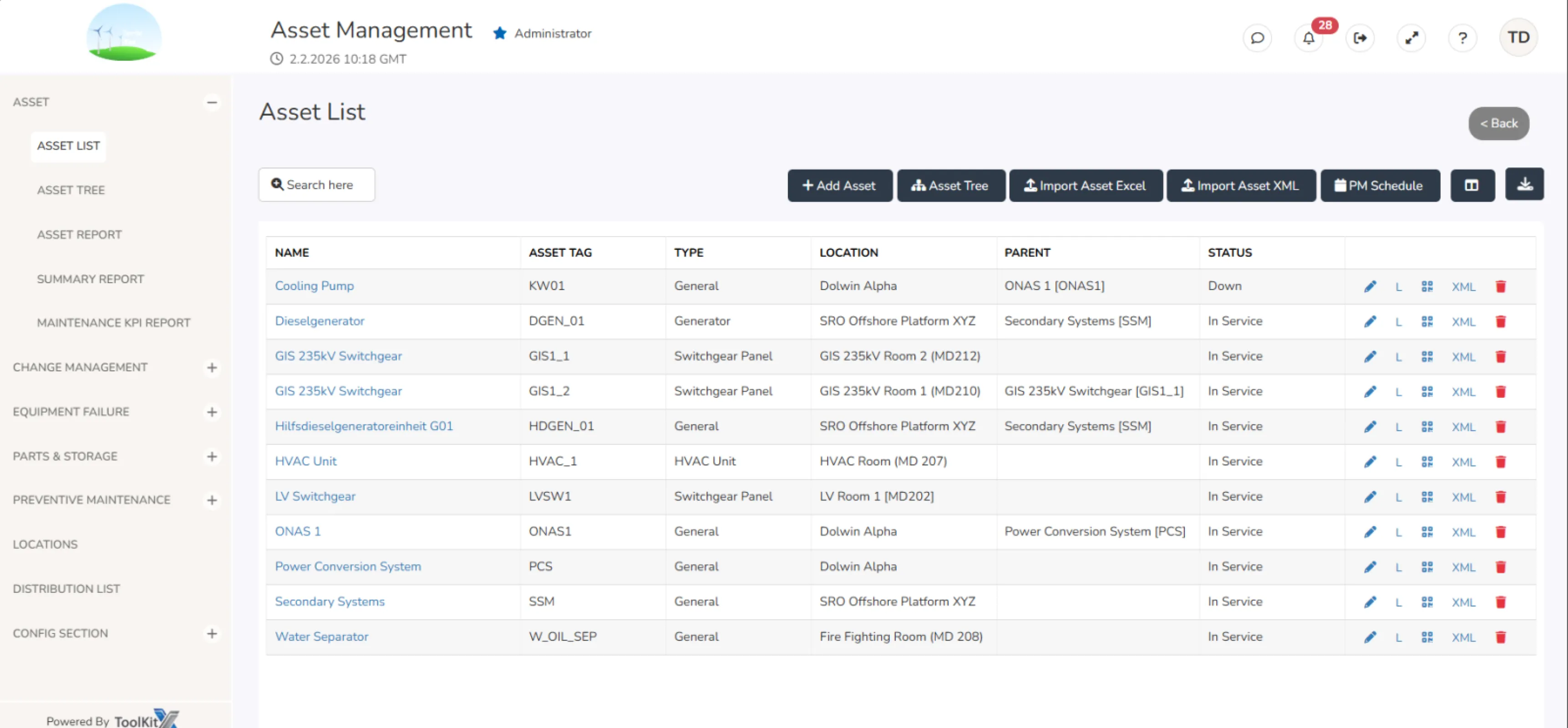The height and width of the screenshot is (728, 1568).
Task: Open the Power Conversion System asset link
Action: 348,566
